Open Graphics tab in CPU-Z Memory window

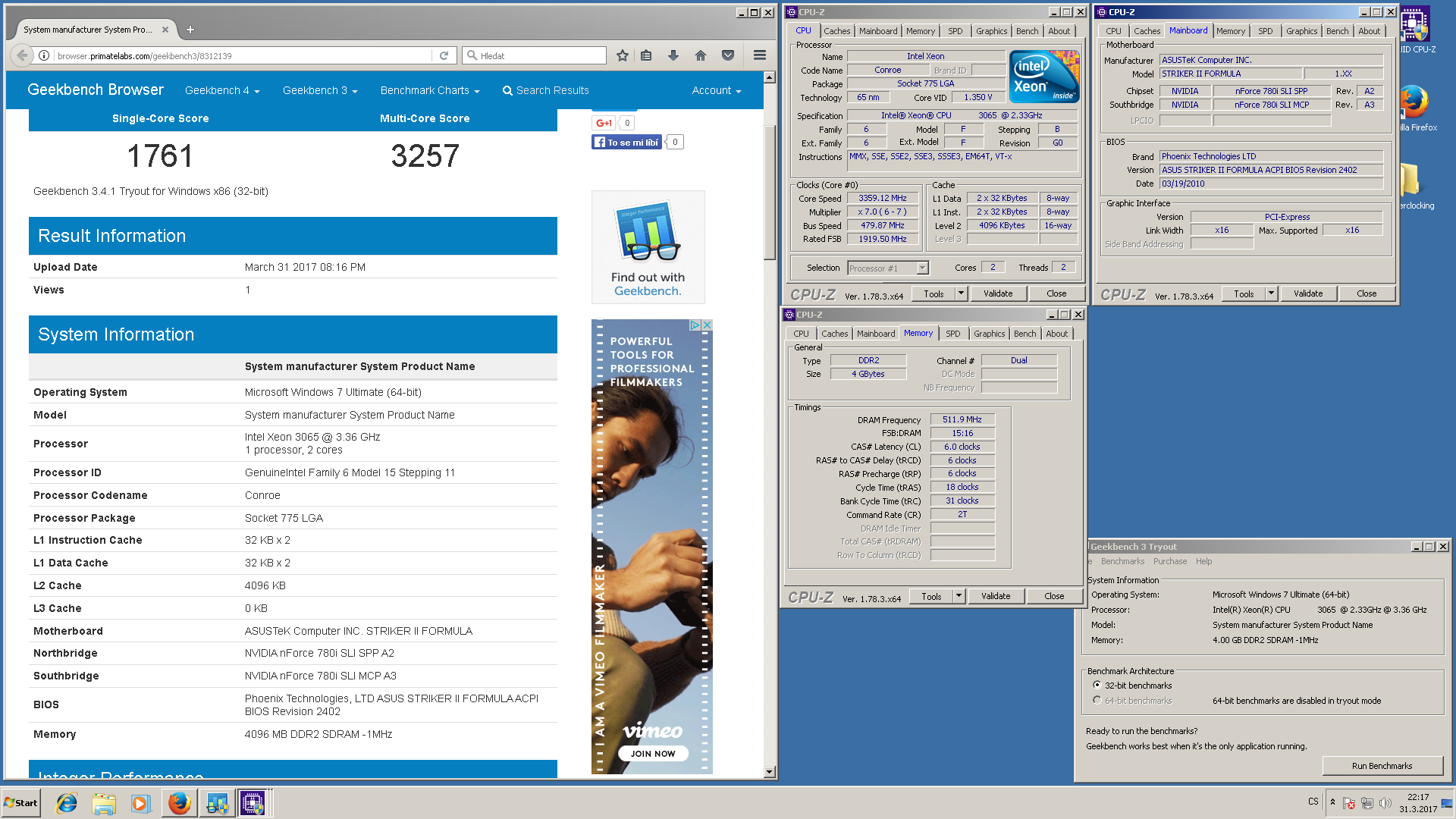(x=989, y=334)
